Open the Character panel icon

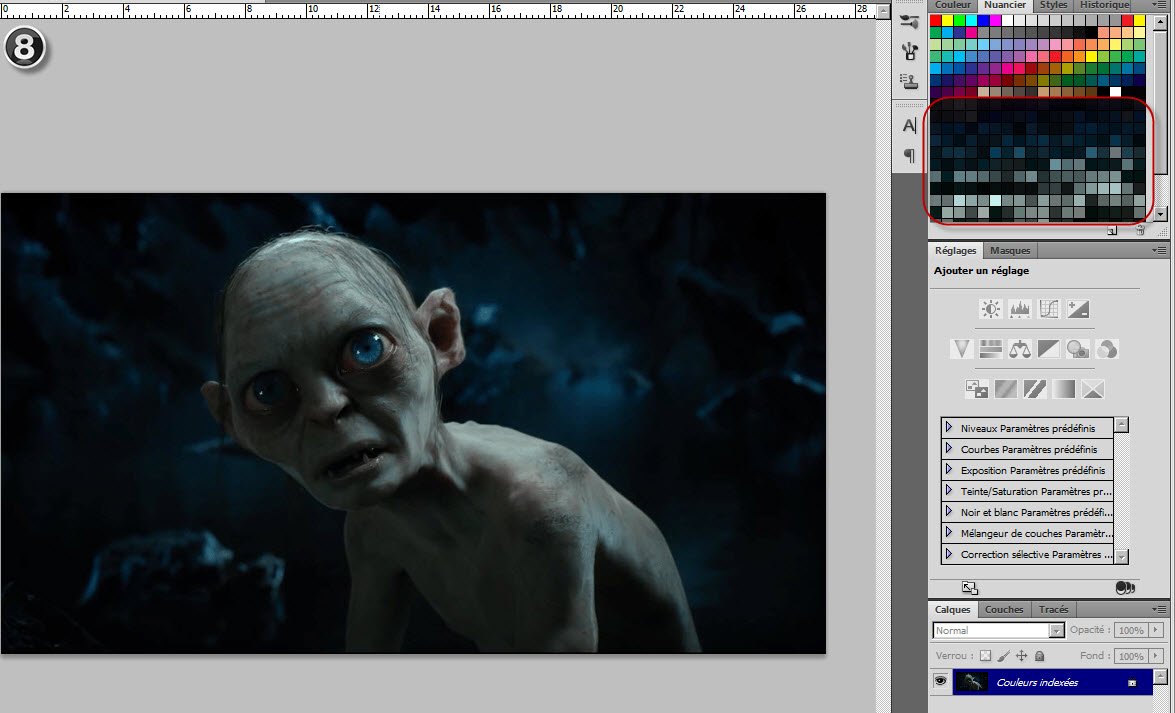click(x=909, y=126)
